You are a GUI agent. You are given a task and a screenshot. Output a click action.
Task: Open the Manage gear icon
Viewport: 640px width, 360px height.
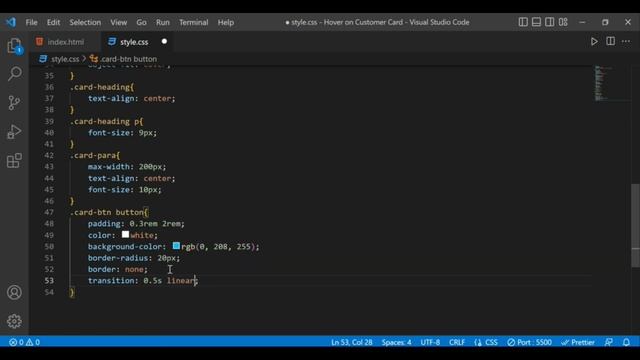click(14, 321)
